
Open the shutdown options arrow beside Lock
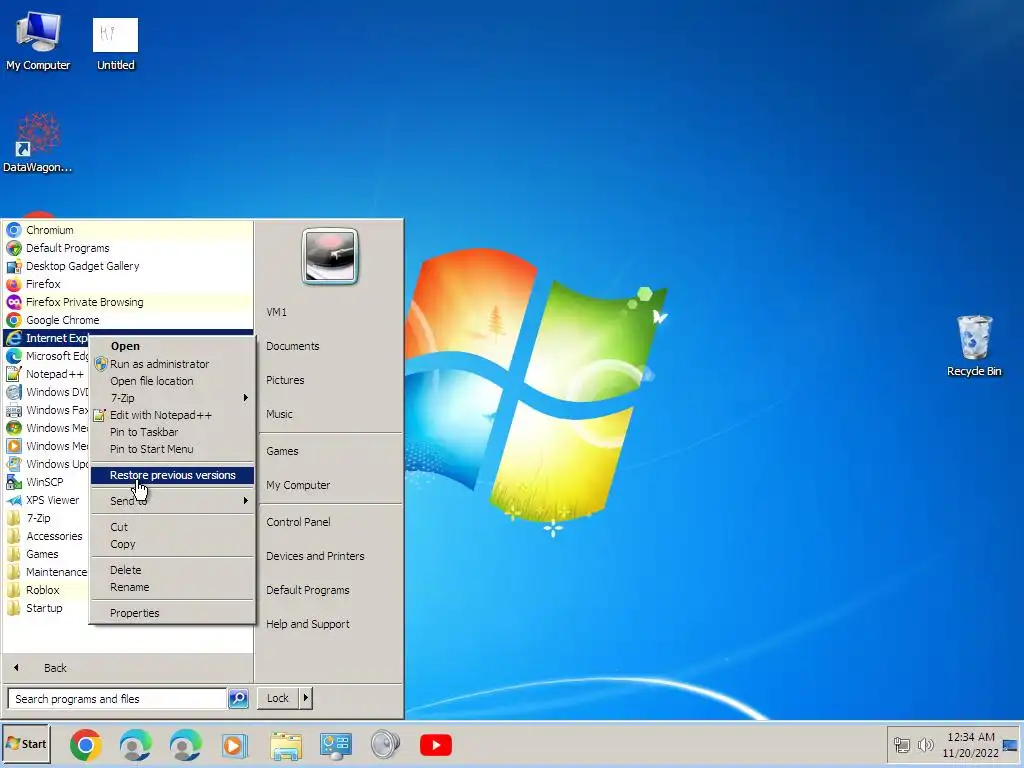305,698
